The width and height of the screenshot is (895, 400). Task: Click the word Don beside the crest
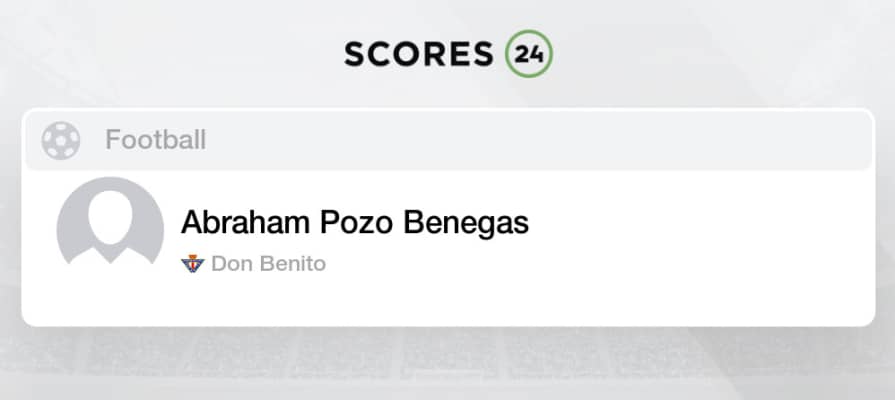(x=227, y=264)
